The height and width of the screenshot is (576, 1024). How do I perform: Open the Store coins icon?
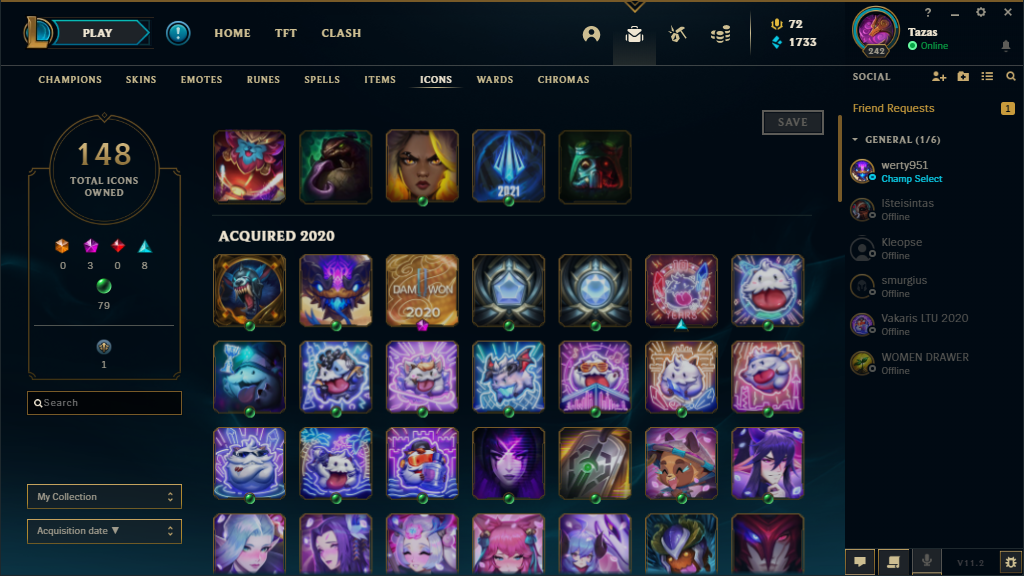coord(720,34)
